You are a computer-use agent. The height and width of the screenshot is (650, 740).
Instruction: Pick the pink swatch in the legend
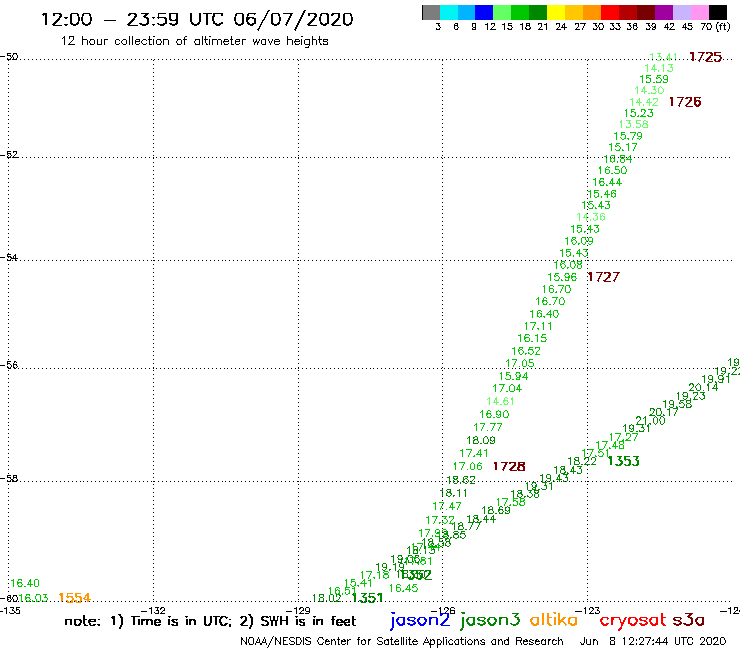699,12
